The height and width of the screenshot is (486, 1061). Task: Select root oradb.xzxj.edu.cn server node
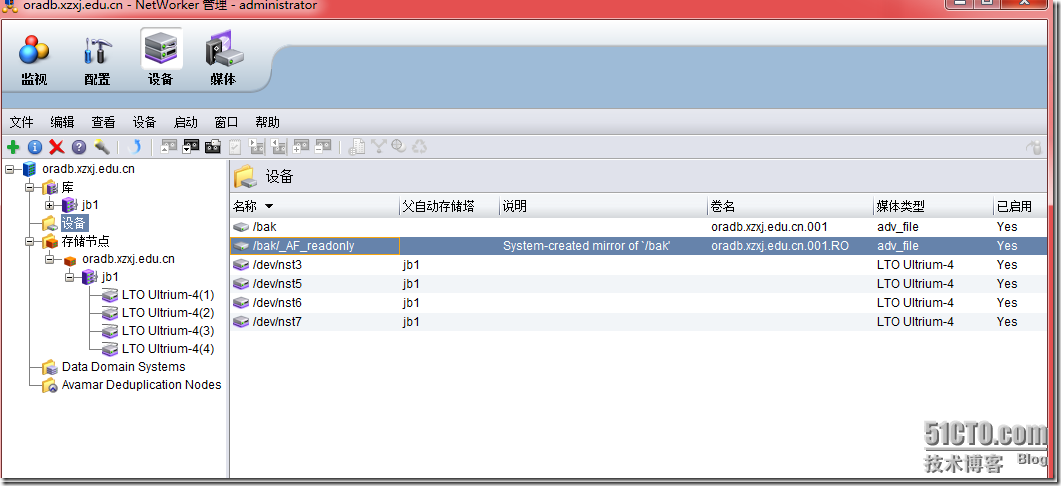(x=88, y=169)
